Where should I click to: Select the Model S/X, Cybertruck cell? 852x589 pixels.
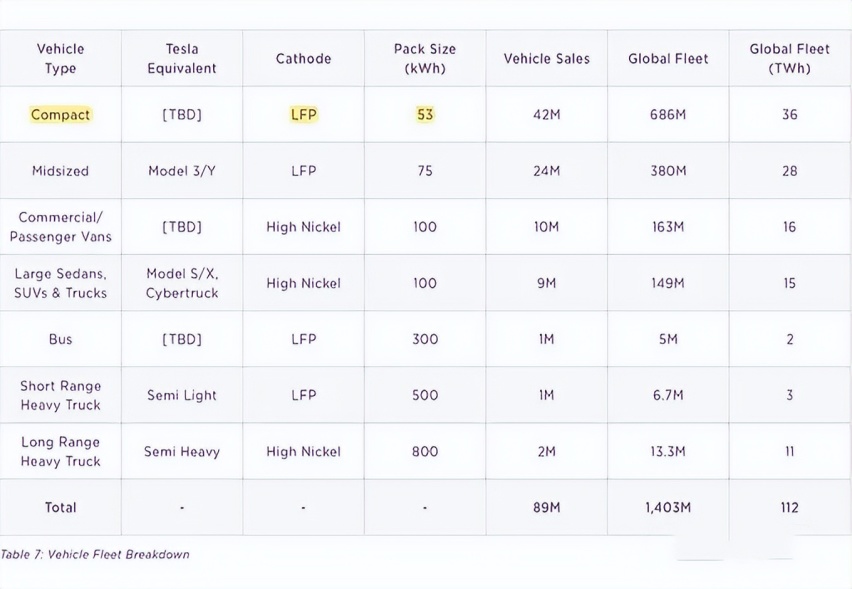181,283
